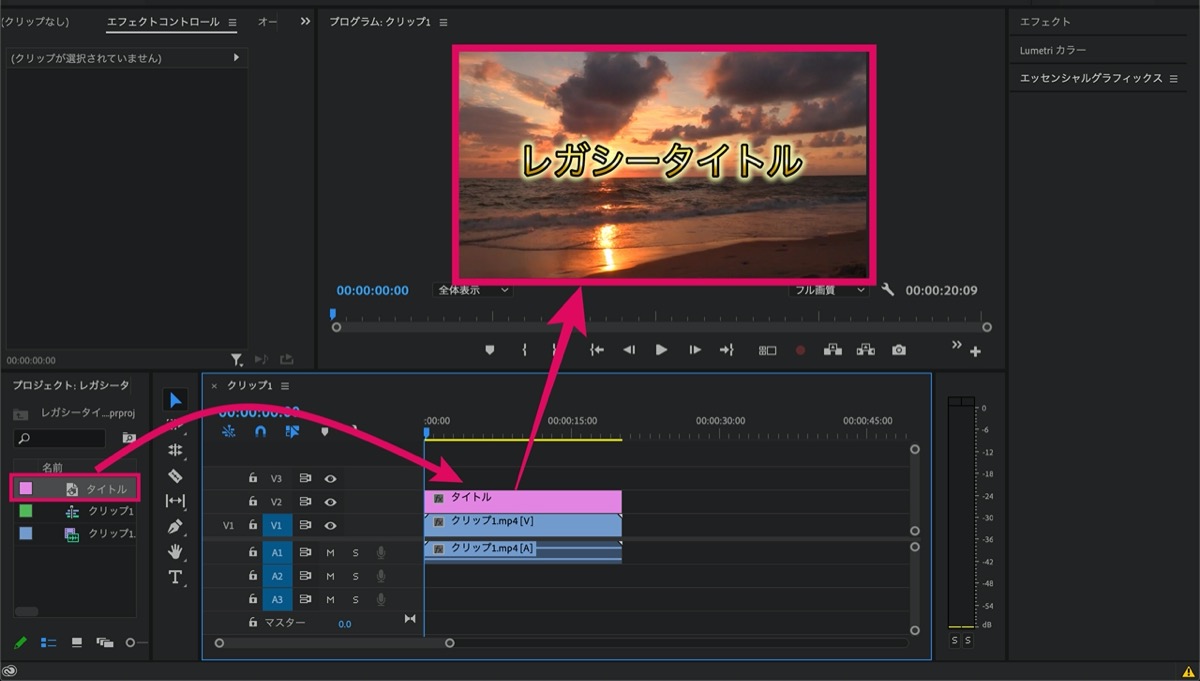
Task: Click the Mark In brace button
Action: [x=524, y=350]
